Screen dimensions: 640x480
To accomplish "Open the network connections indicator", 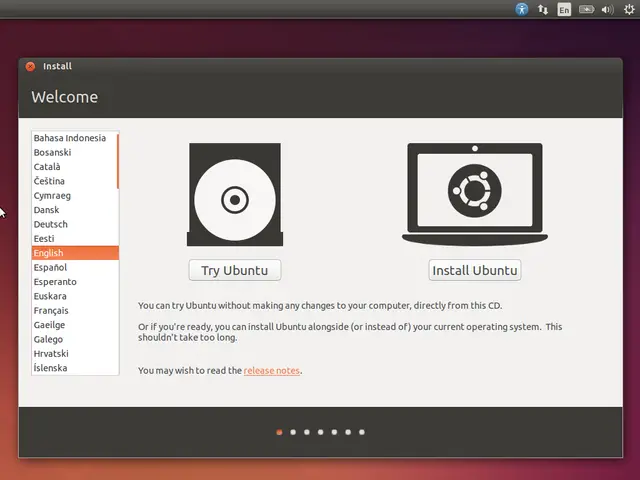I will click(x=543, y=9).
